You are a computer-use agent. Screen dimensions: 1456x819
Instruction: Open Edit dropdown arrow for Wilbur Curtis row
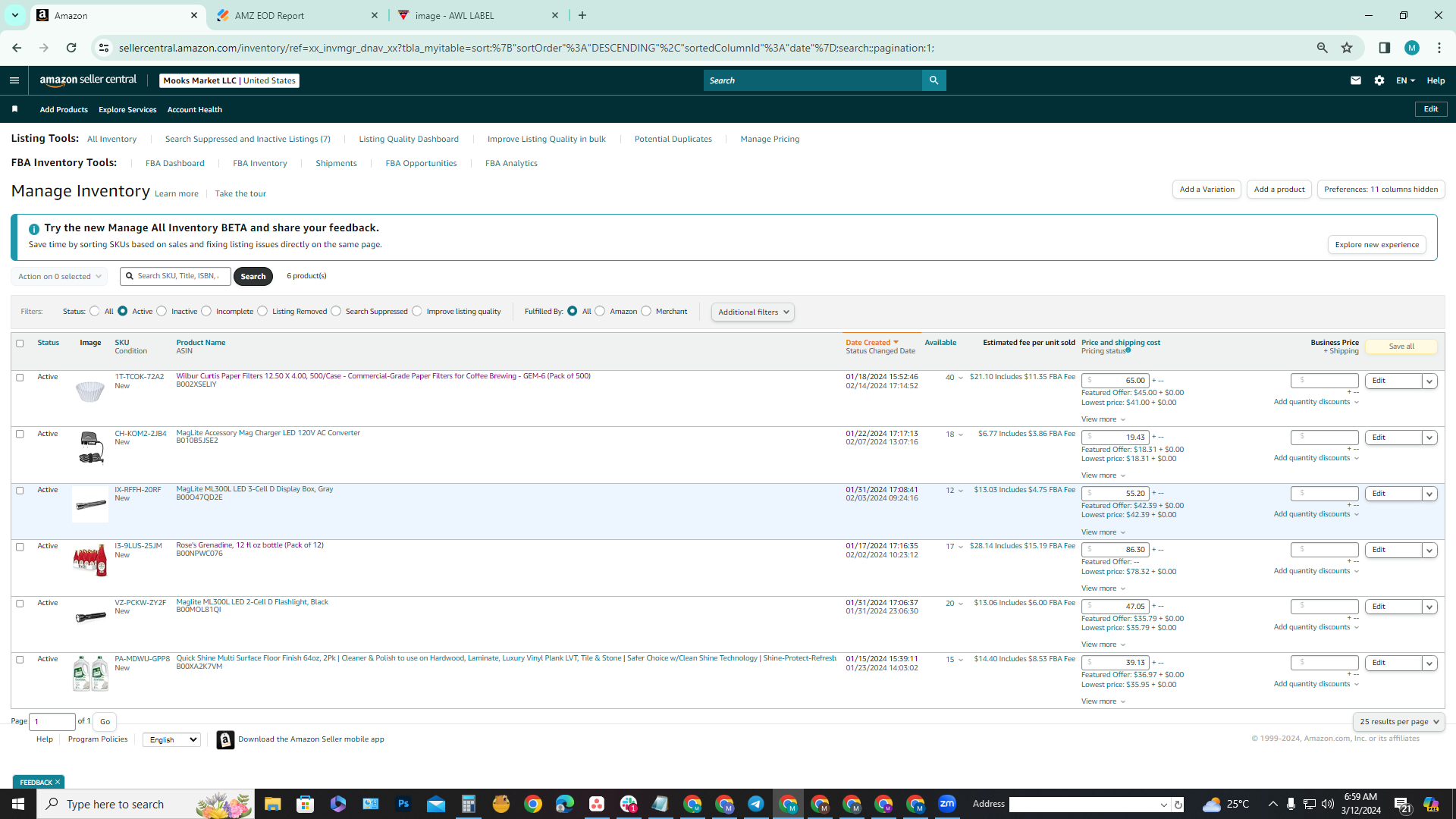click(x=1429, y=381)
